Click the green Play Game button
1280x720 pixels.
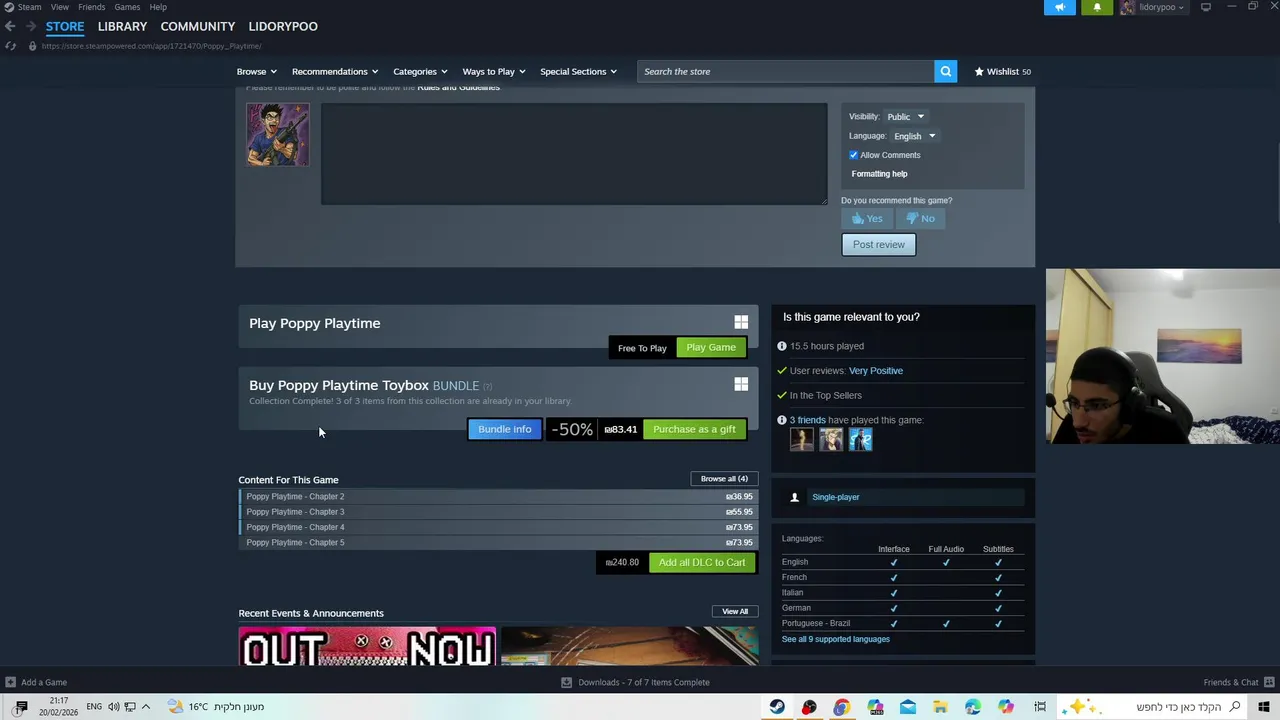coord(711,347)
